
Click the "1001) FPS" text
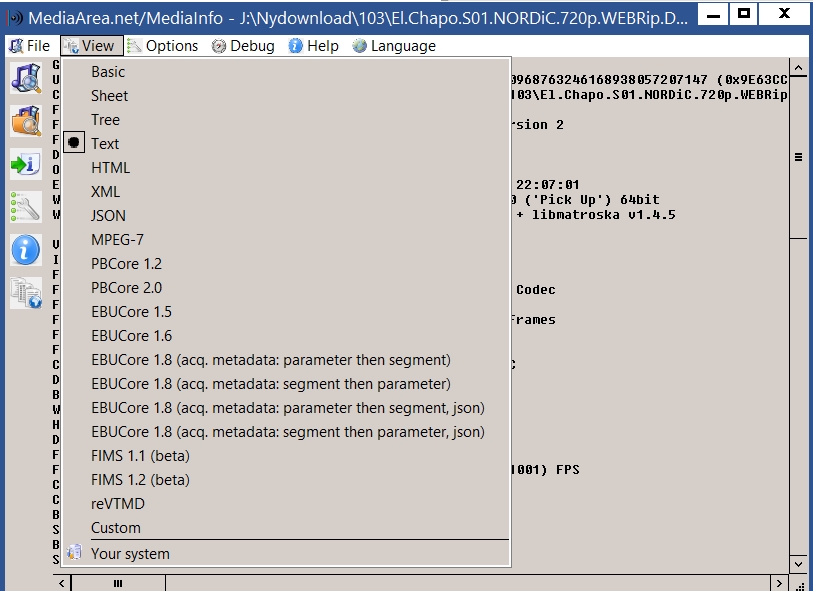tap(545, 470)
